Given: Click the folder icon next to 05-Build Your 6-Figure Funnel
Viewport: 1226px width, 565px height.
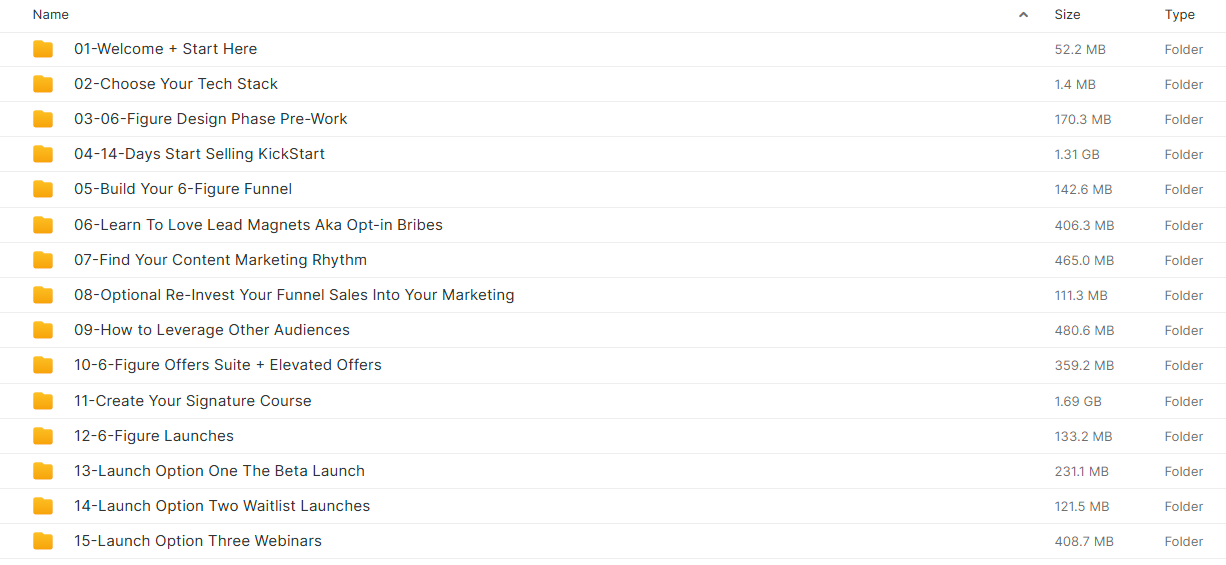Looking at the screenshot, I should (43, 189).
